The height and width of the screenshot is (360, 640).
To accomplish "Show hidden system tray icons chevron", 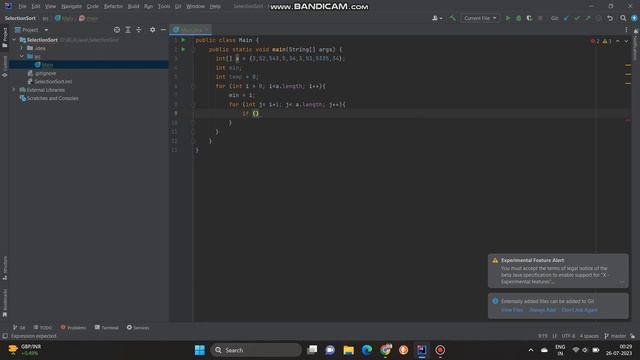I will [531, 350].
